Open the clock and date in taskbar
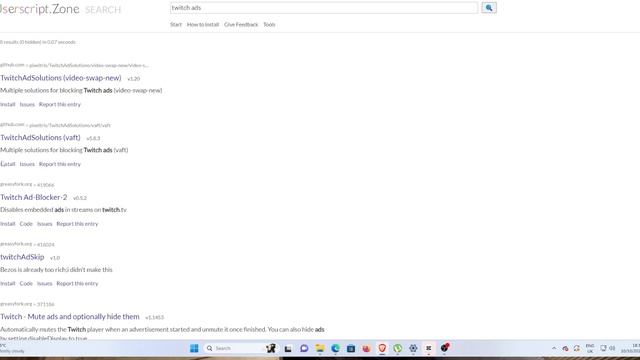640x360 pixels. [x=630, y=348]
